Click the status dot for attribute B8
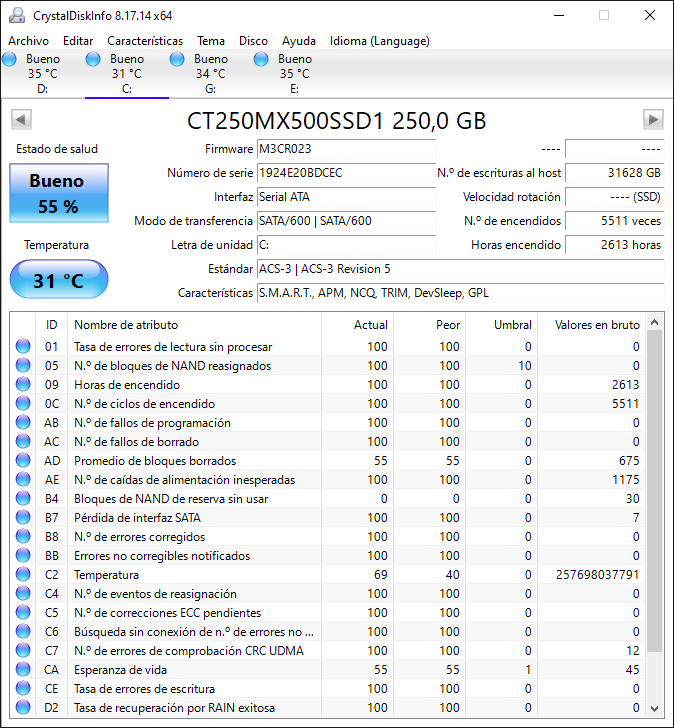This screenshot has height=728, width=674. (x=23, y=537)
